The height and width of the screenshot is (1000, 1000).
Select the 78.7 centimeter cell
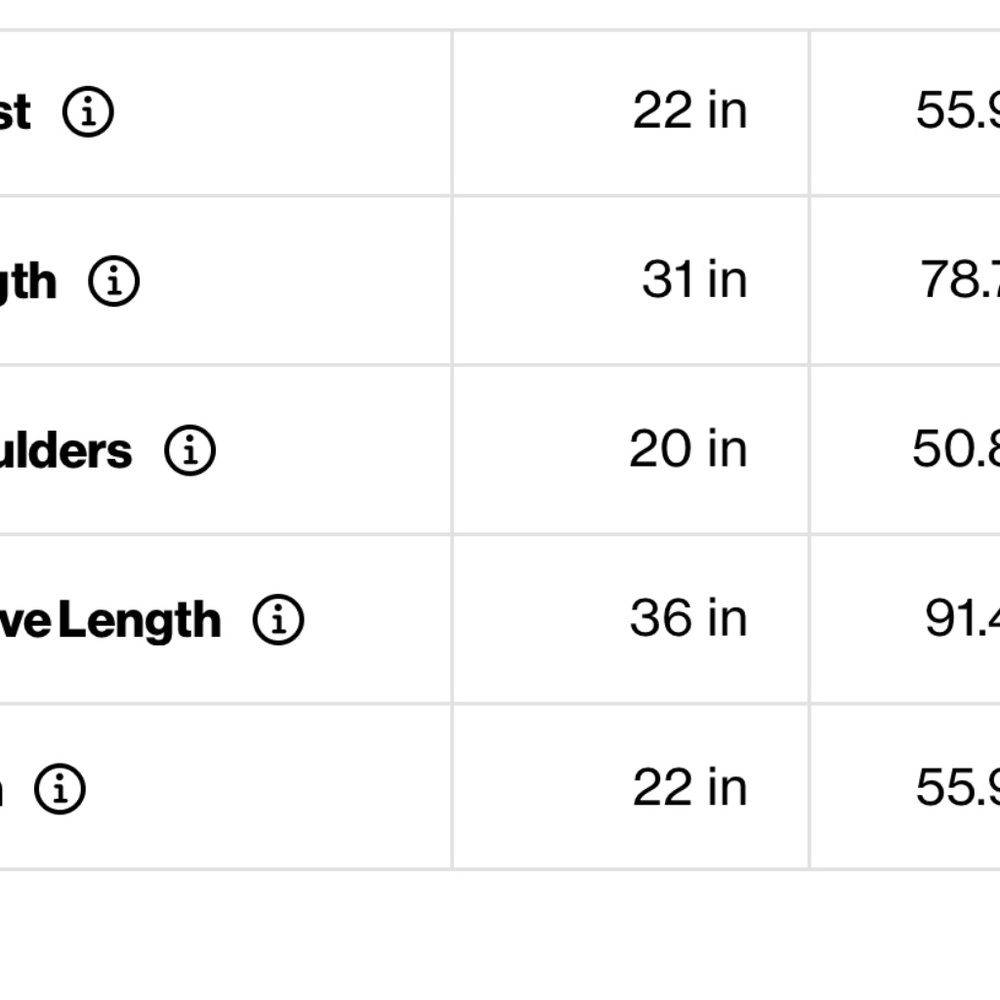(959, 279)
